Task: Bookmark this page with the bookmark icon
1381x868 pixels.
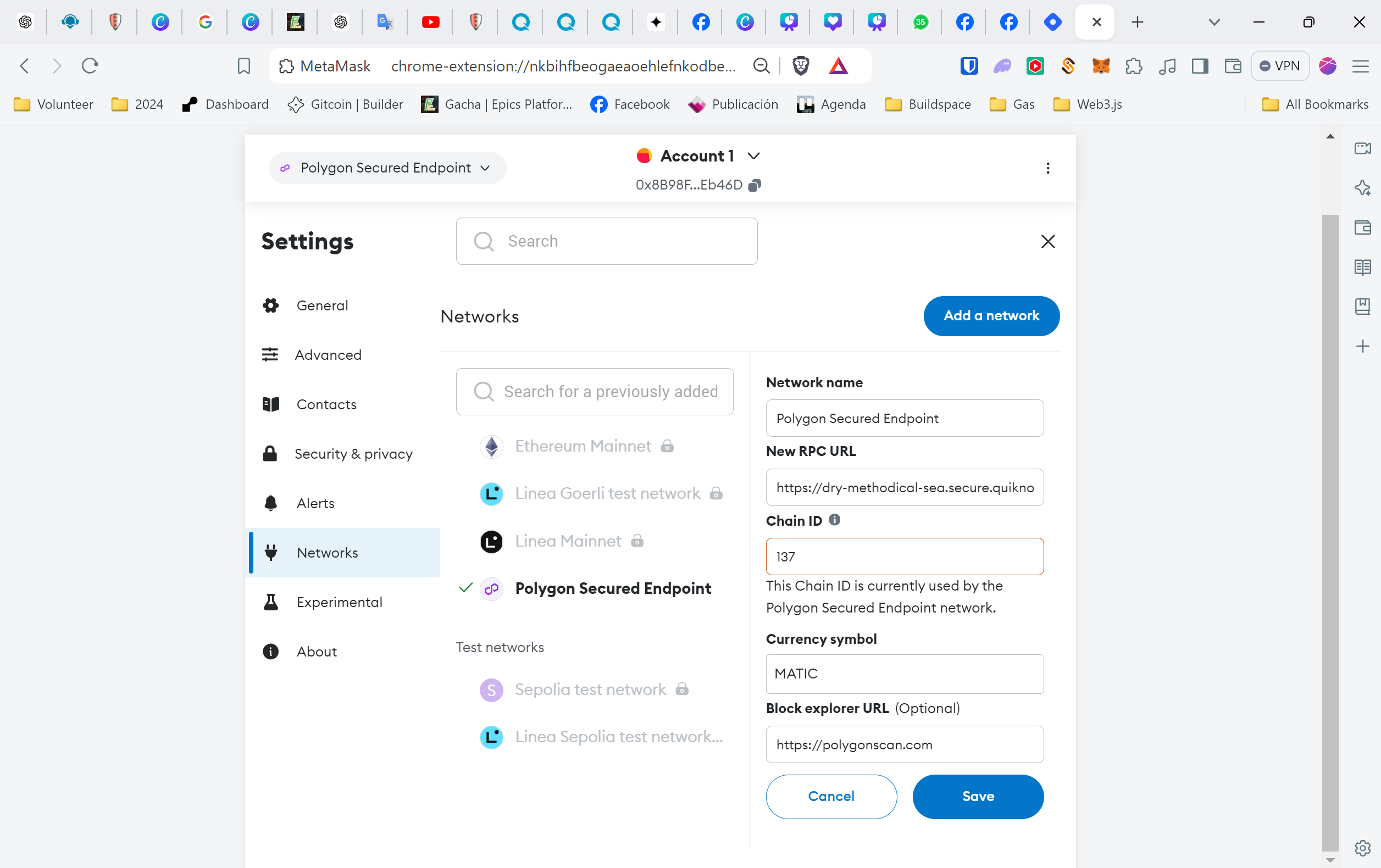Action: tap(244, 66)
